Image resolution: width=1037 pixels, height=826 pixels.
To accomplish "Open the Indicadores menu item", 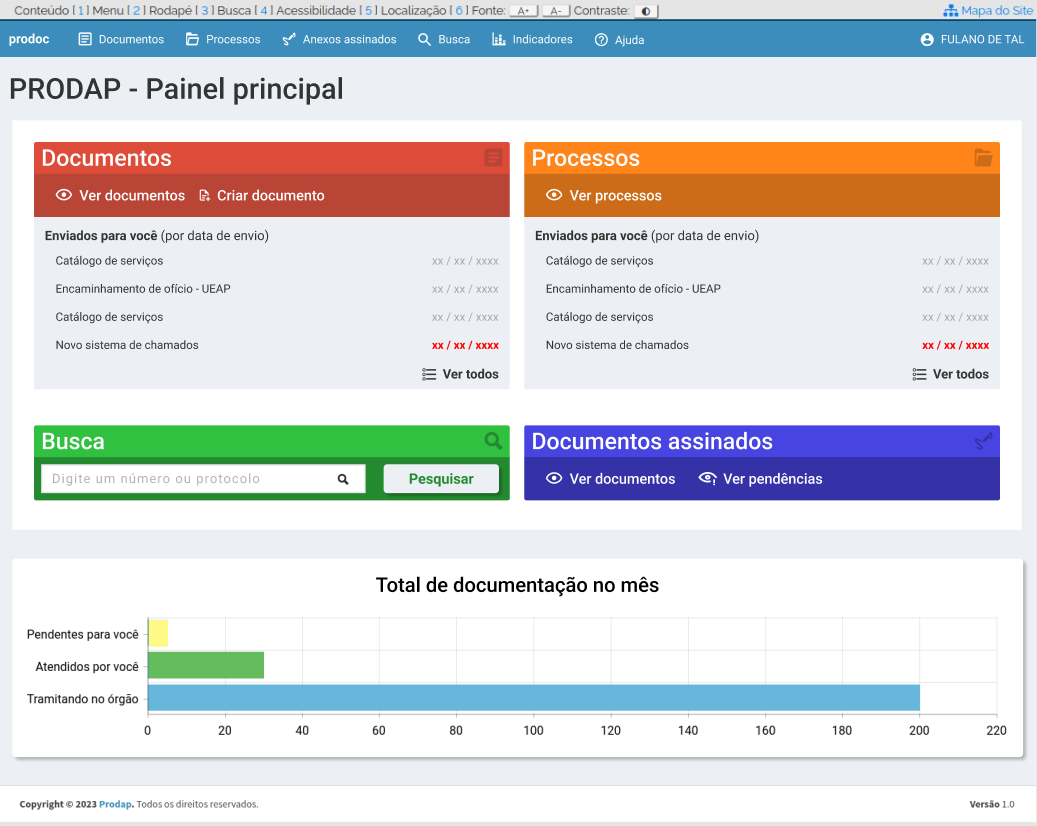I will click(532, 40).
